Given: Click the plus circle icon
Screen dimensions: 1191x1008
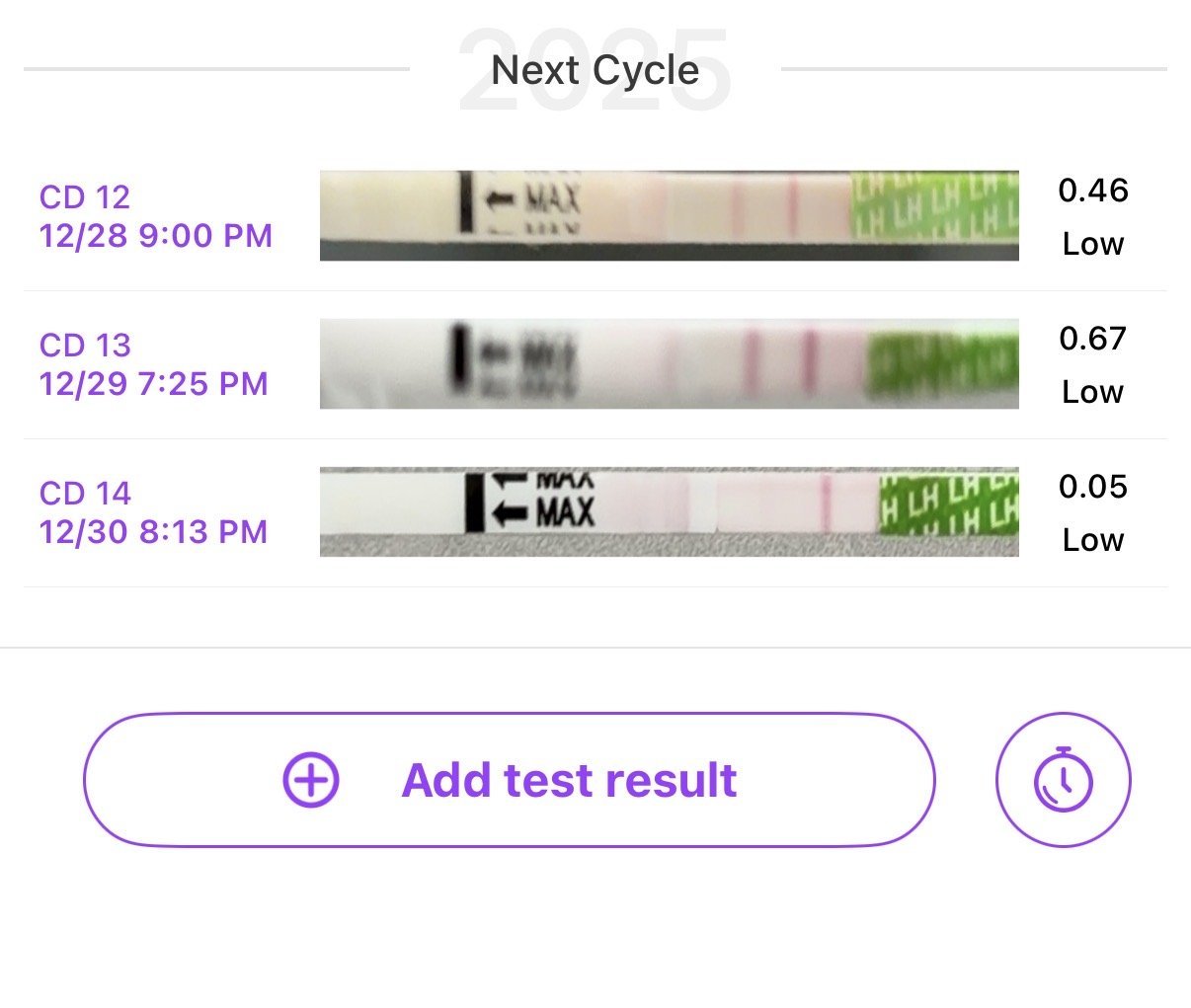Looking at the screenshot, I should (311, 780).
